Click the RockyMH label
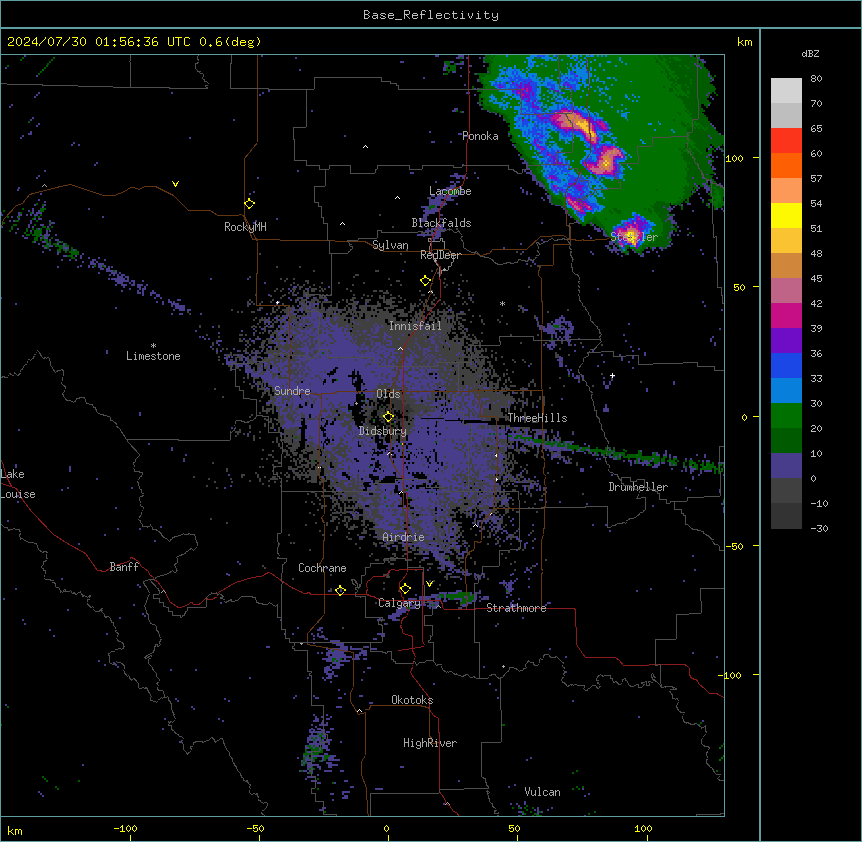 tap(245, 226)
